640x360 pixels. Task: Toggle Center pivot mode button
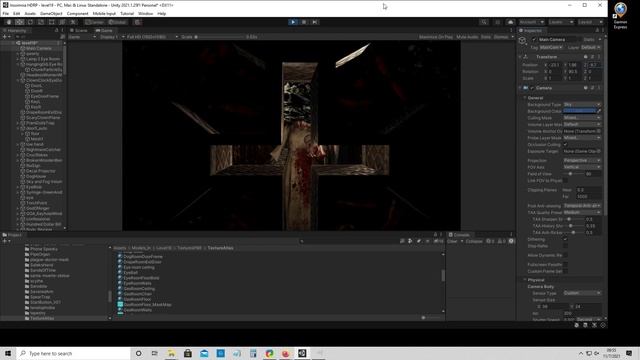(x=95, y=22)
